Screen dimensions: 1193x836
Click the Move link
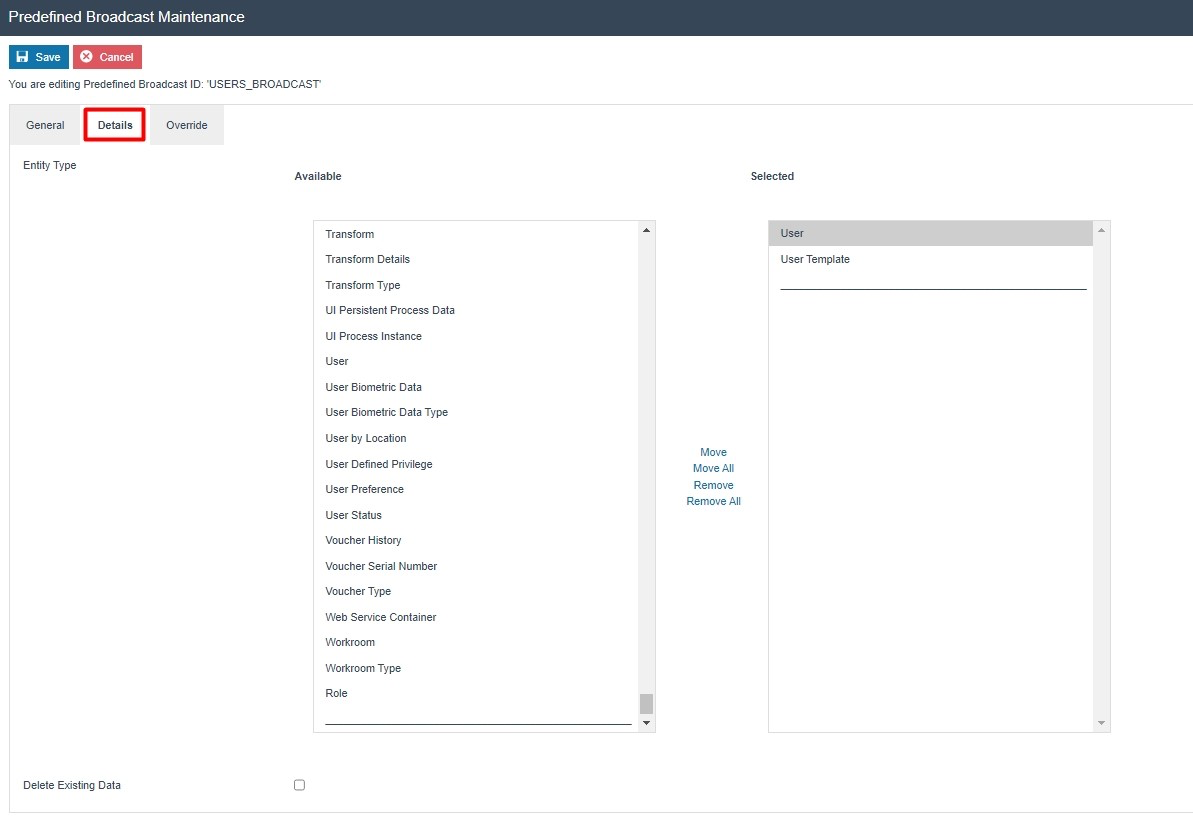tap(712, 452)
